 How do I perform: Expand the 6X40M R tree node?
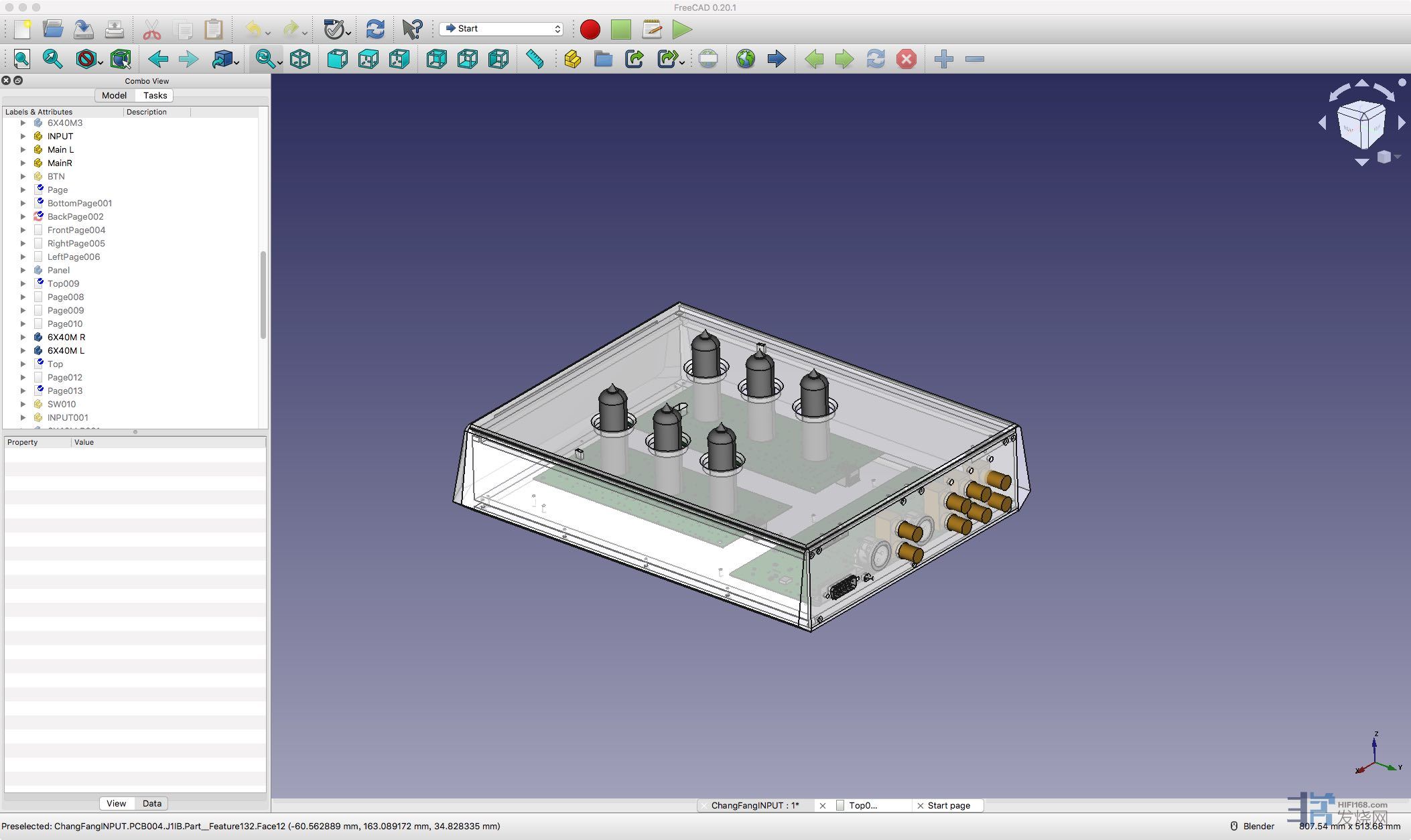[x=23, y=337]
